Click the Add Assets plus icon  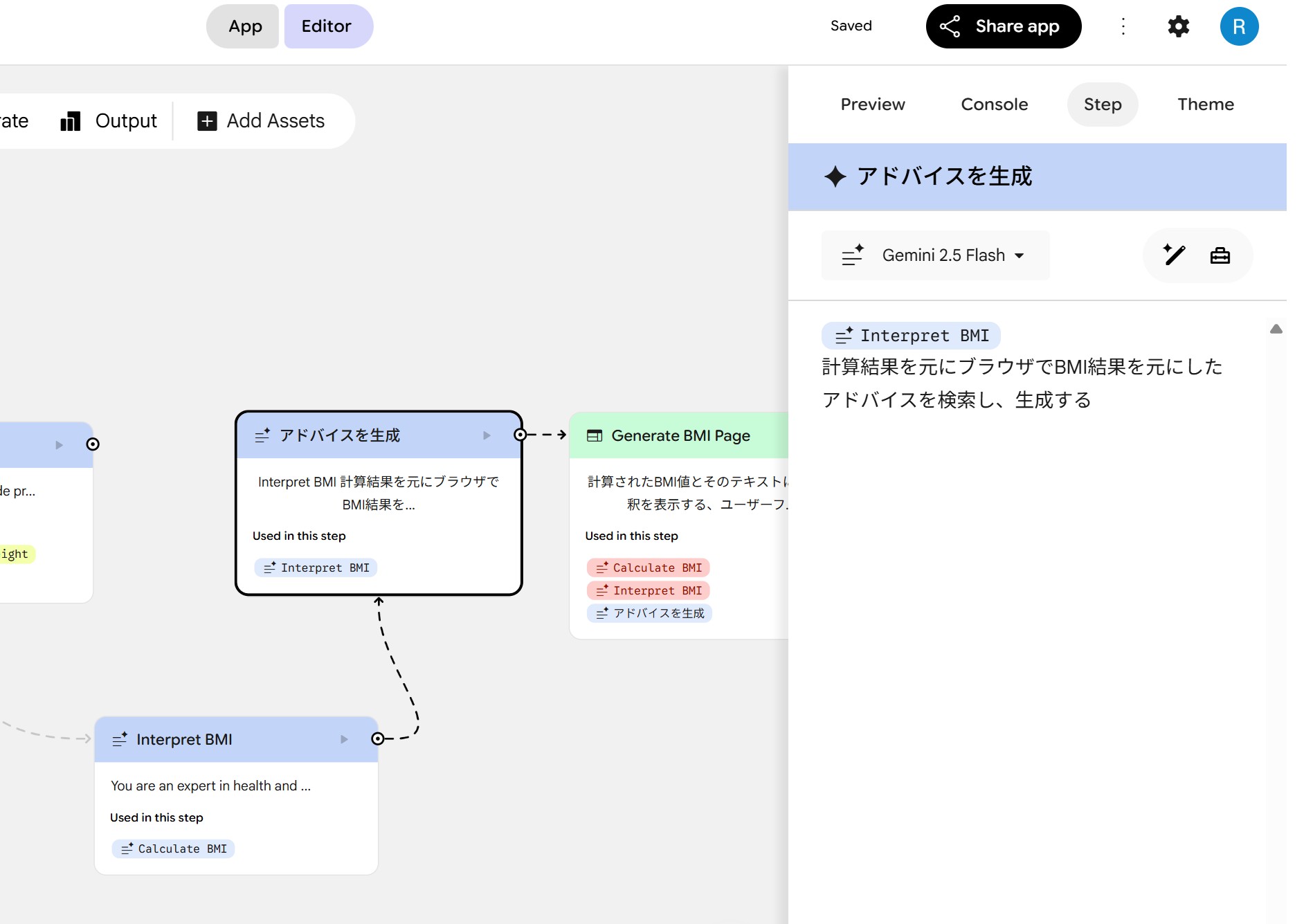pyautogui.click(x=207, y=121)
